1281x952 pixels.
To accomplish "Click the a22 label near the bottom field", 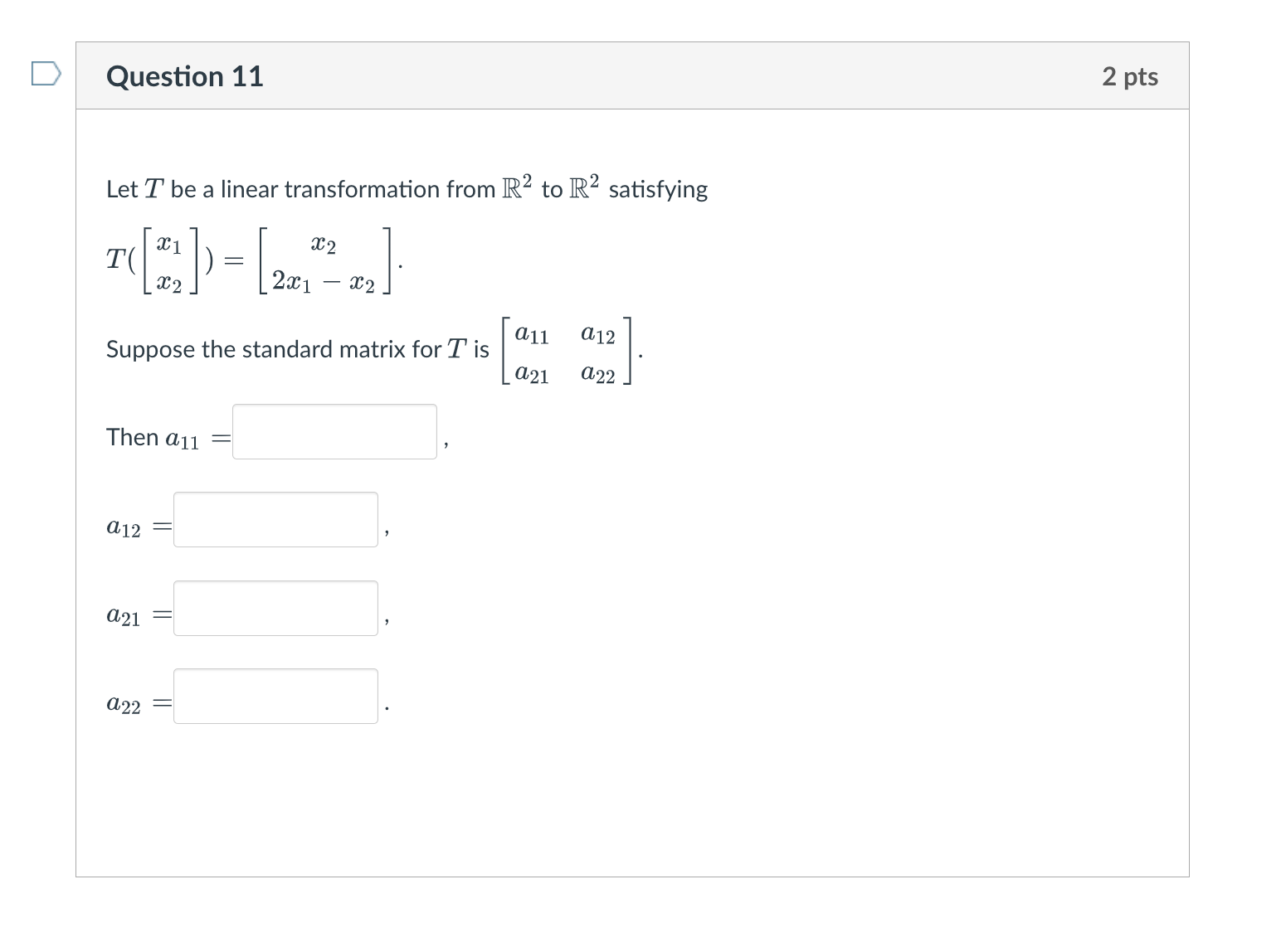I will click(125, 702).
